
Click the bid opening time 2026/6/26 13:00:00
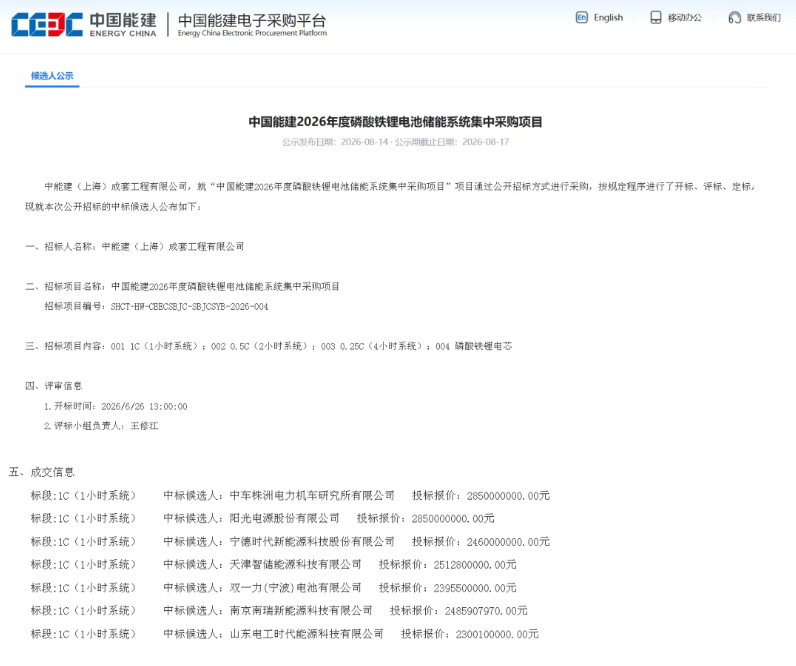pyautogui.click(x=144, y=407)
